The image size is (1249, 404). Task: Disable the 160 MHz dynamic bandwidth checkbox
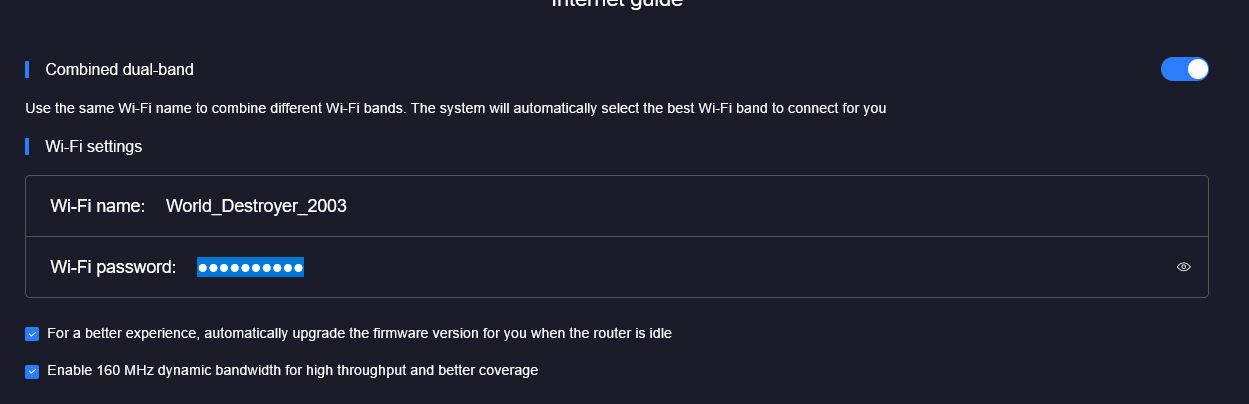(x=33, y=371)
